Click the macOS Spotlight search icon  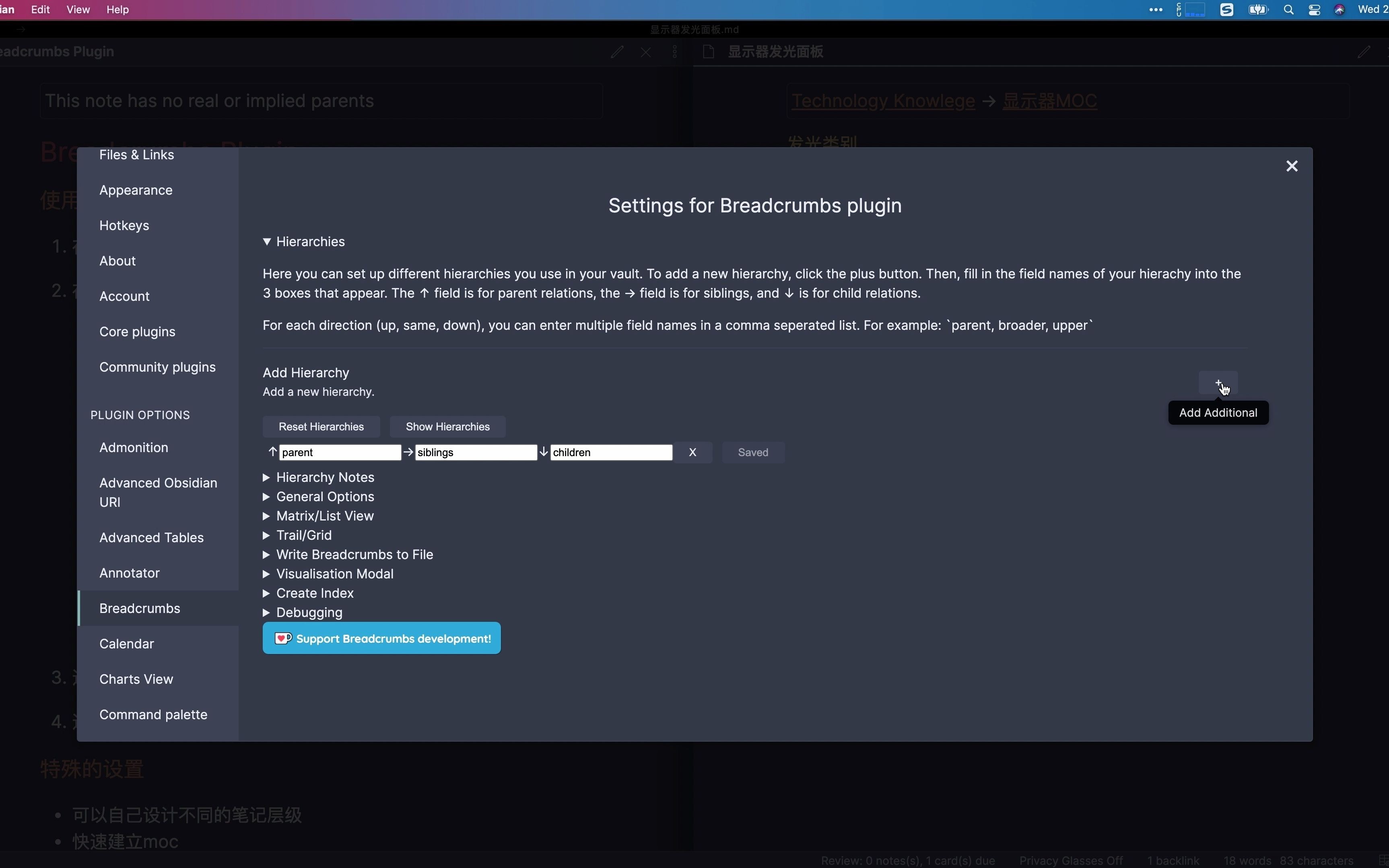(1288, 10)
